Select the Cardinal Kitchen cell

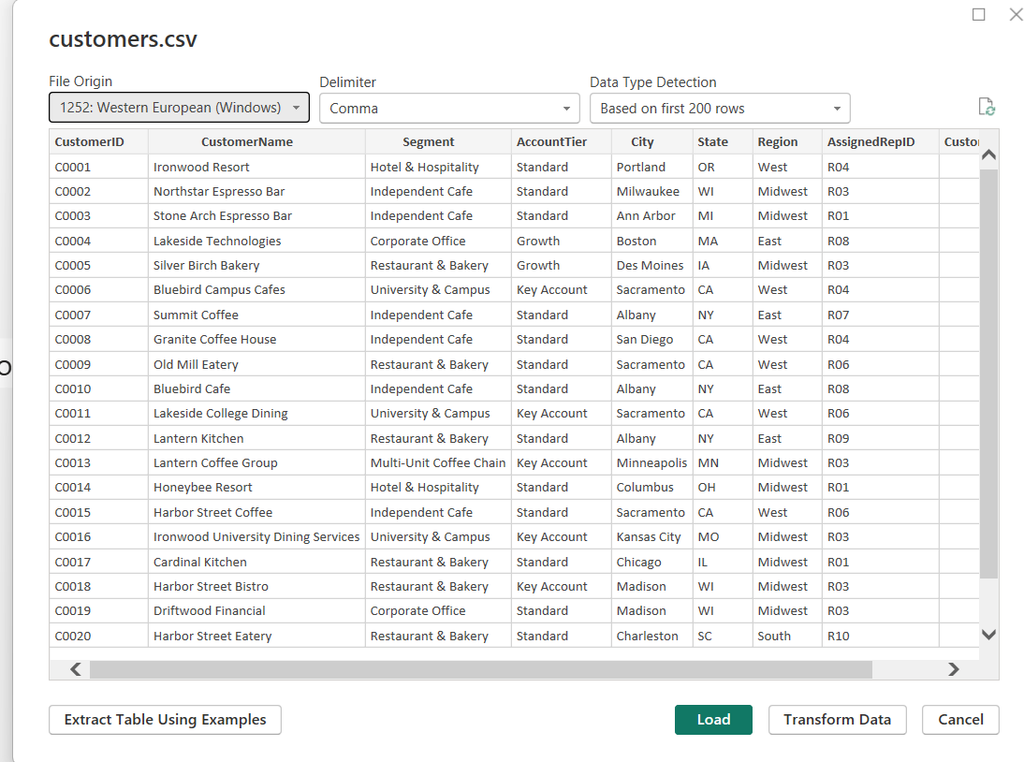257,562
